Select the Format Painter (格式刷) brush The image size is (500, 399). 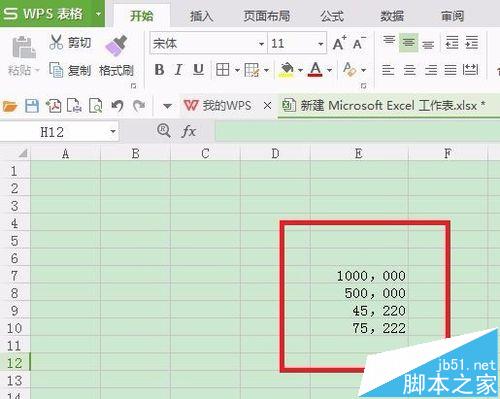[x=116, y=46]
